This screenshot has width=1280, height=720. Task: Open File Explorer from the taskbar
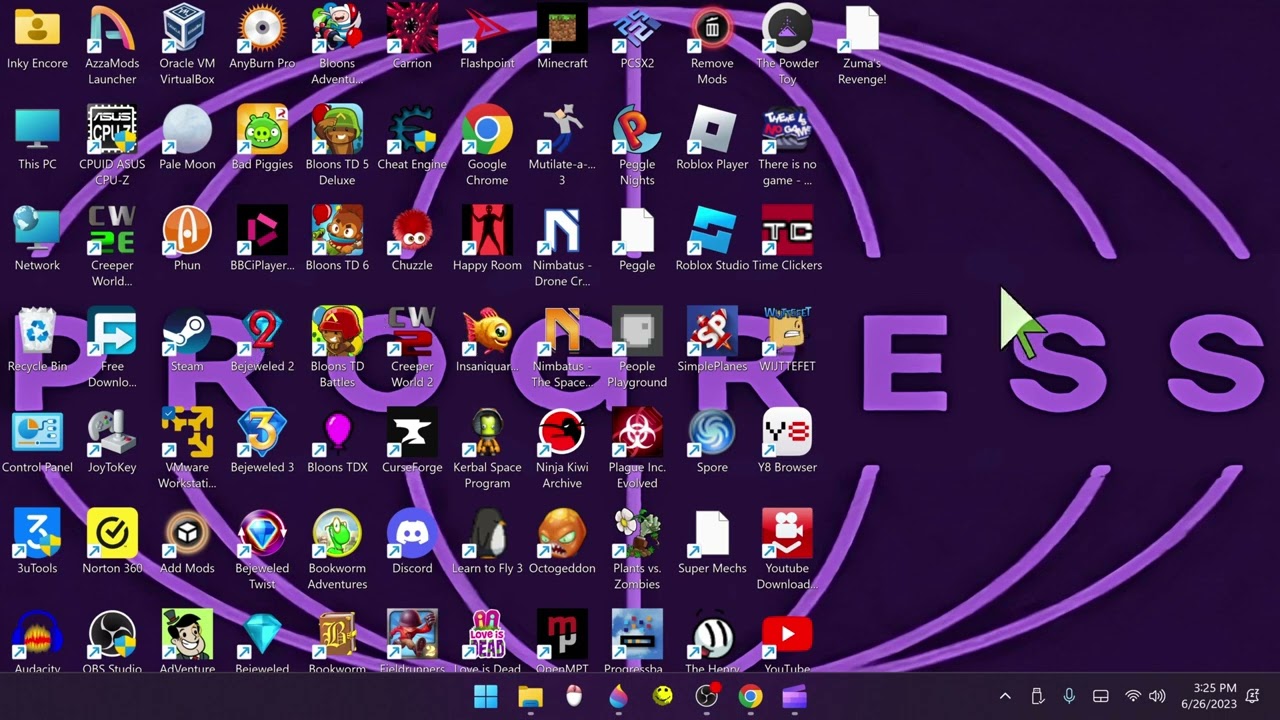pyautogui.click(x=530, y=697)
